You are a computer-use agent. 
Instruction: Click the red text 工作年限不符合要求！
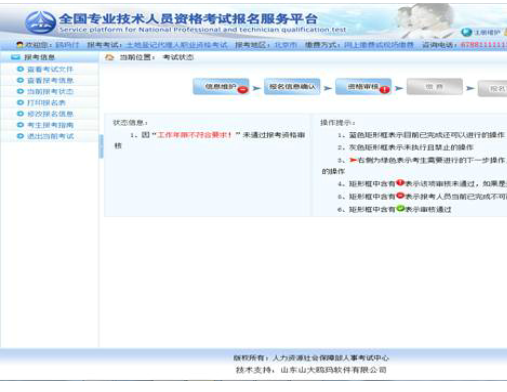coord(194,135)
